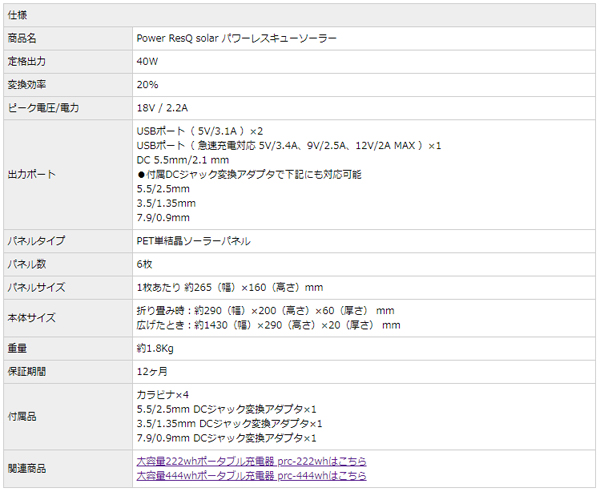Click the 広げたとき dimensions line
Screen dimensions: 600x492
pyautogui.click(x=269, y=325)
